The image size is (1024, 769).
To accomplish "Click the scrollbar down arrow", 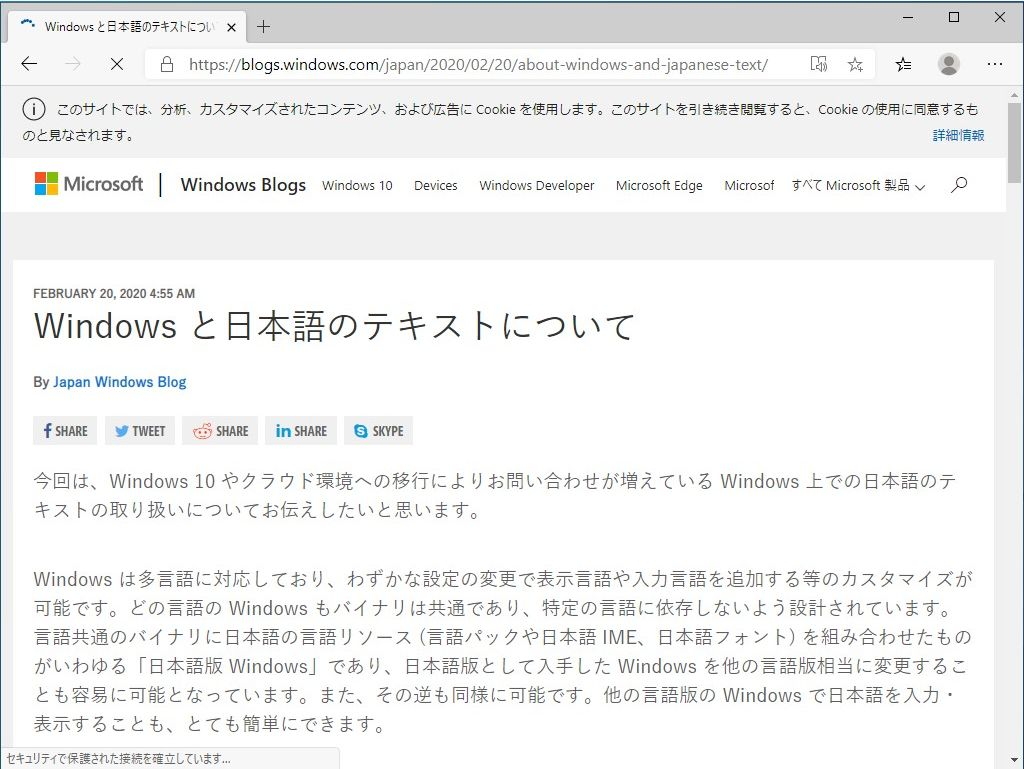I will 1014,760.
